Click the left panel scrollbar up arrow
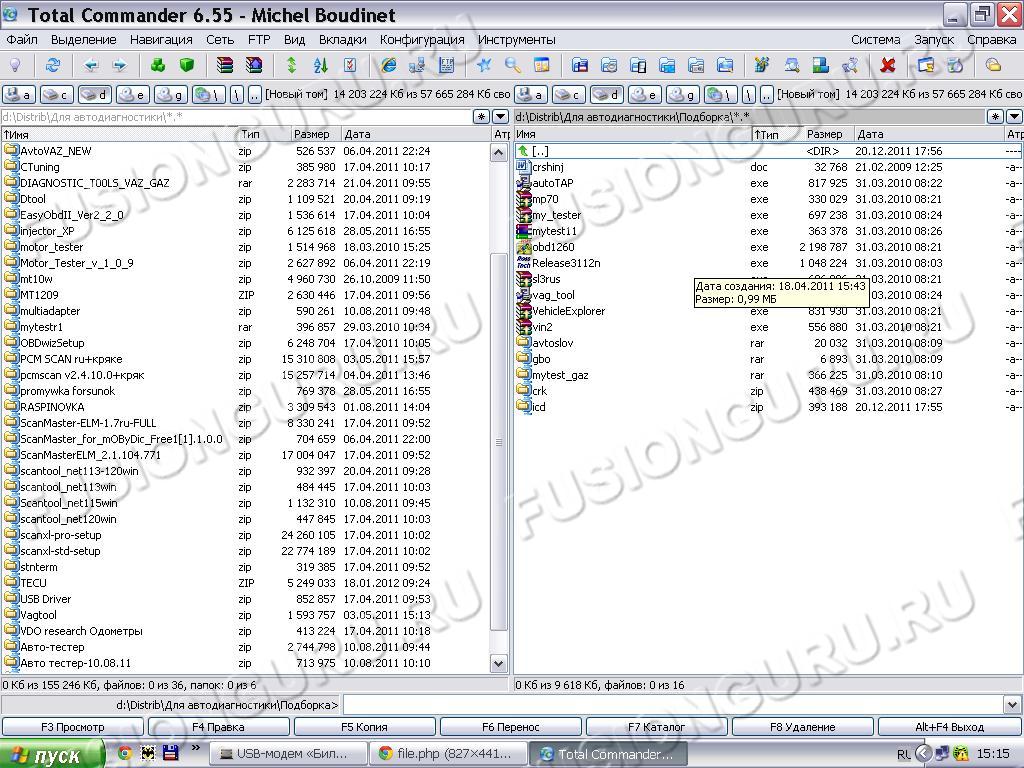 pos(499,153)
